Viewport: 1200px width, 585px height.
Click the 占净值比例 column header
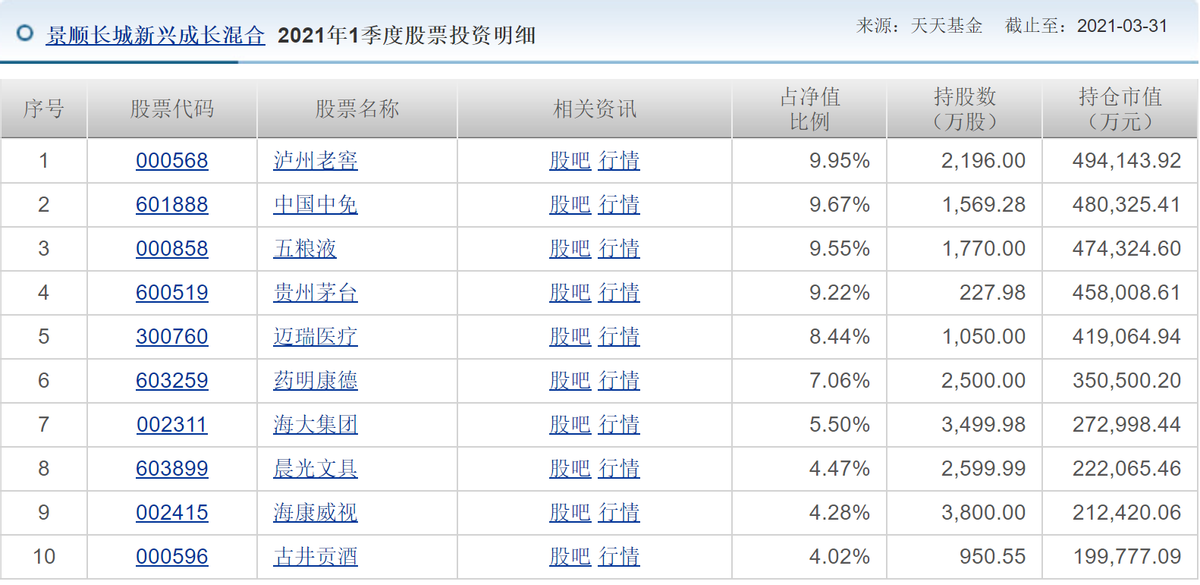810,109
